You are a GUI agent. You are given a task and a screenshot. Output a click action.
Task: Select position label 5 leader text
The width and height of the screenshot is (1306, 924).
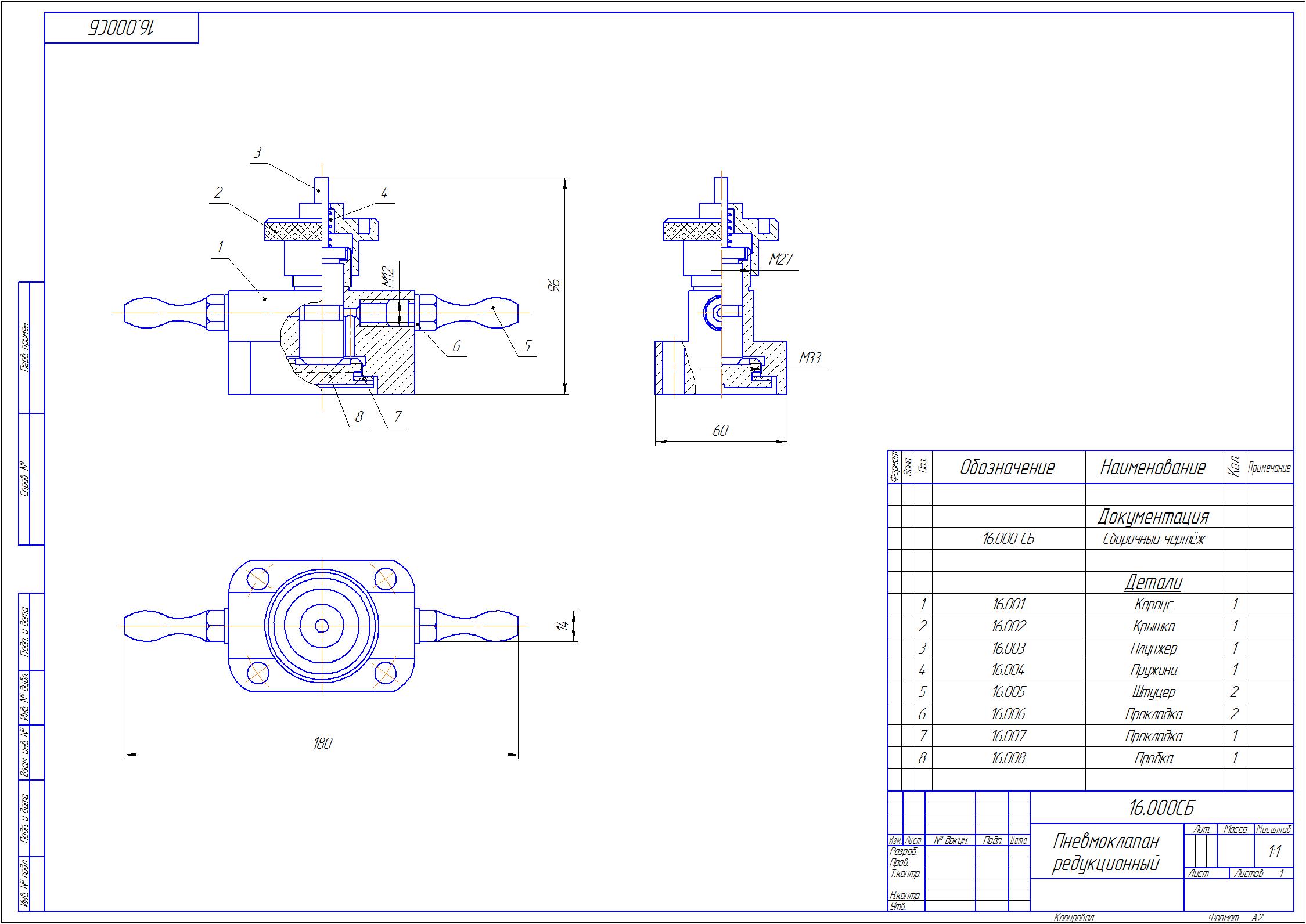point(527,346)
